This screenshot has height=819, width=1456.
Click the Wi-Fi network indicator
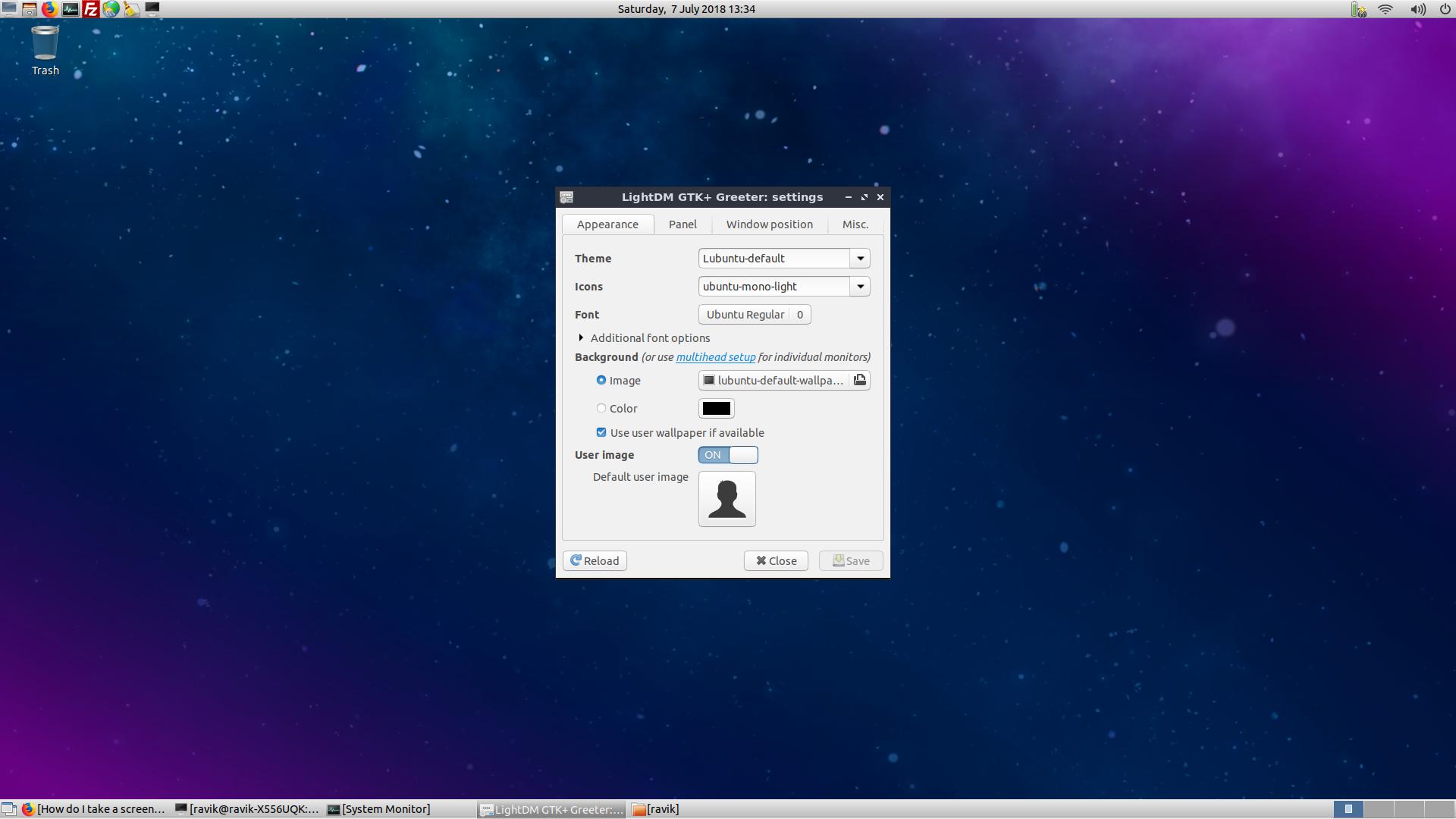(x=1385, y=9)
